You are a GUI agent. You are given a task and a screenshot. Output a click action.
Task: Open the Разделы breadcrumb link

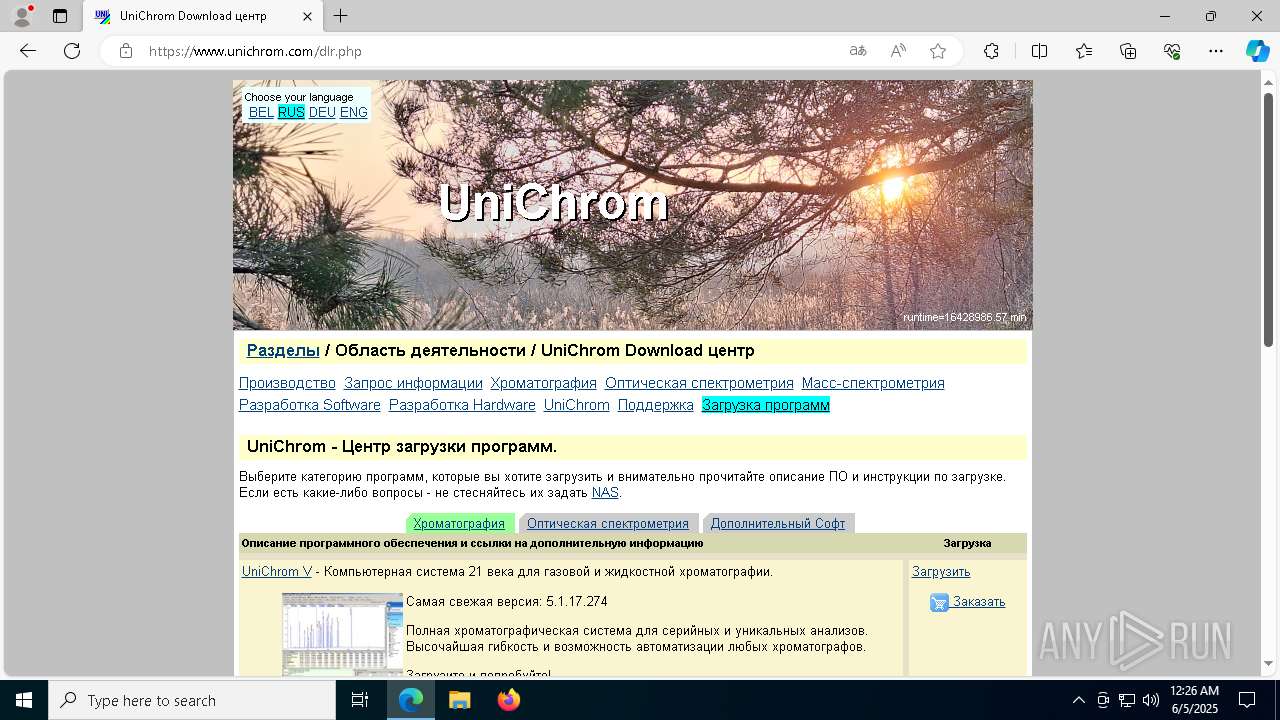click(283, 350)
